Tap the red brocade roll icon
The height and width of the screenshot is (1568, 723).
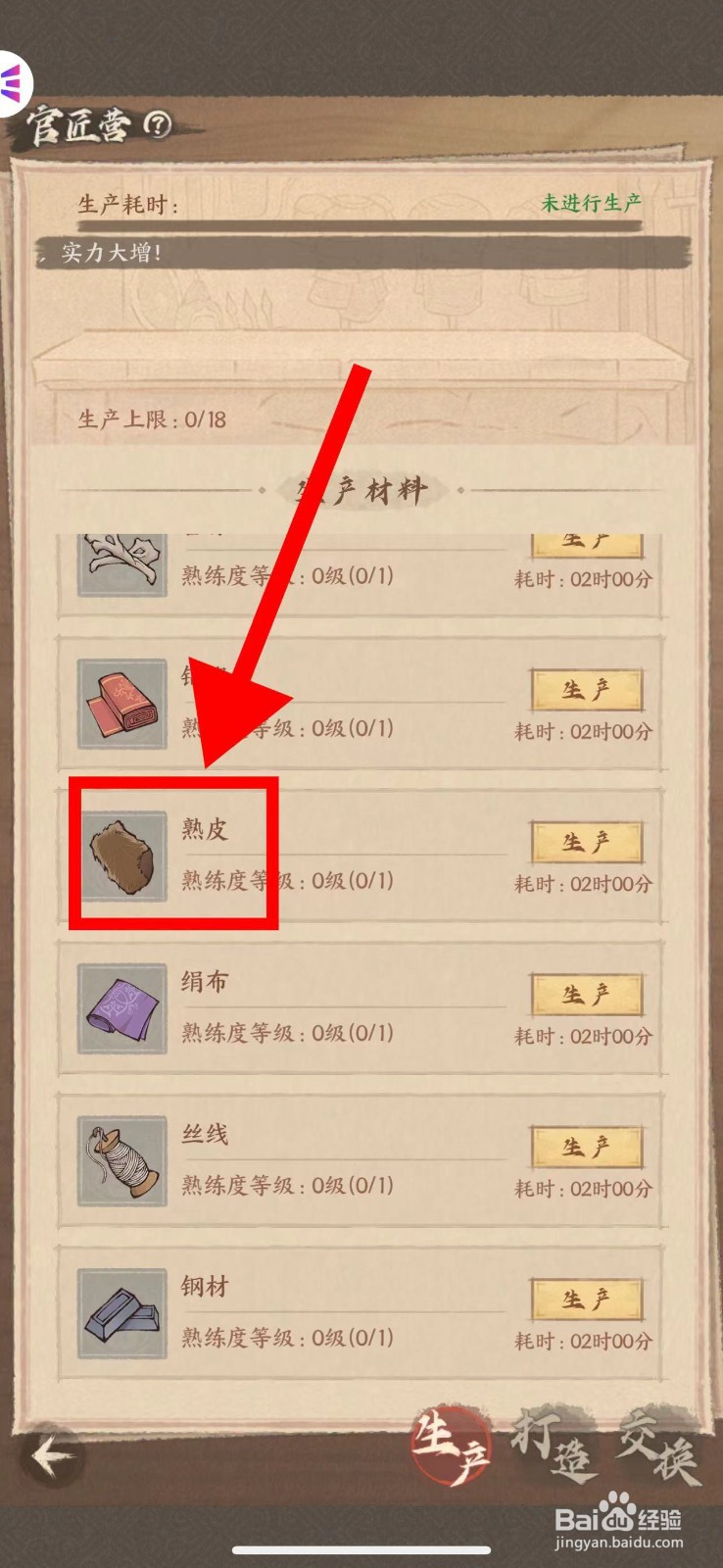click(x=122, y=704)
